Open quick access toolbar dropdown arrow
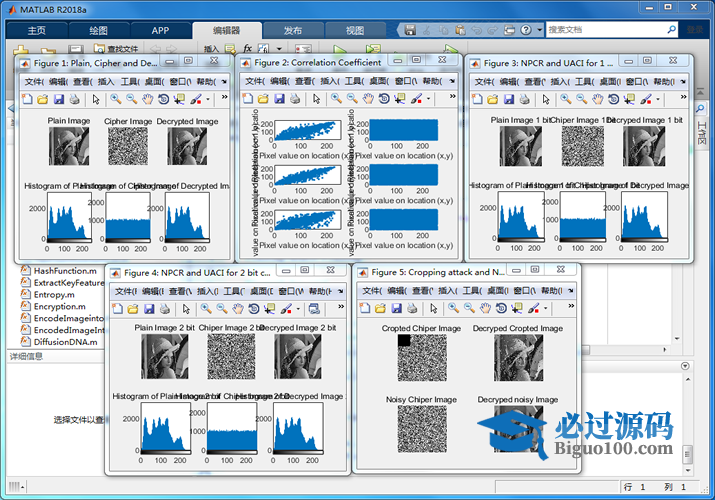This screenshot has width=715, height=500. point(539,30)
